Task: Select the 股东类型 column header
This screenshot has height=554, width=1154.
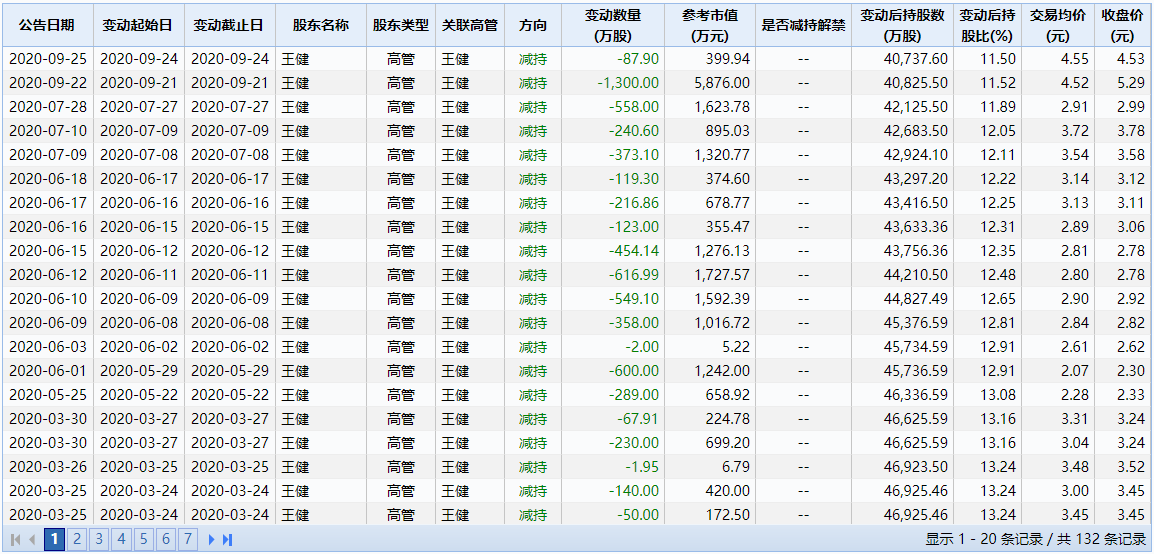Action: [400, 25]
